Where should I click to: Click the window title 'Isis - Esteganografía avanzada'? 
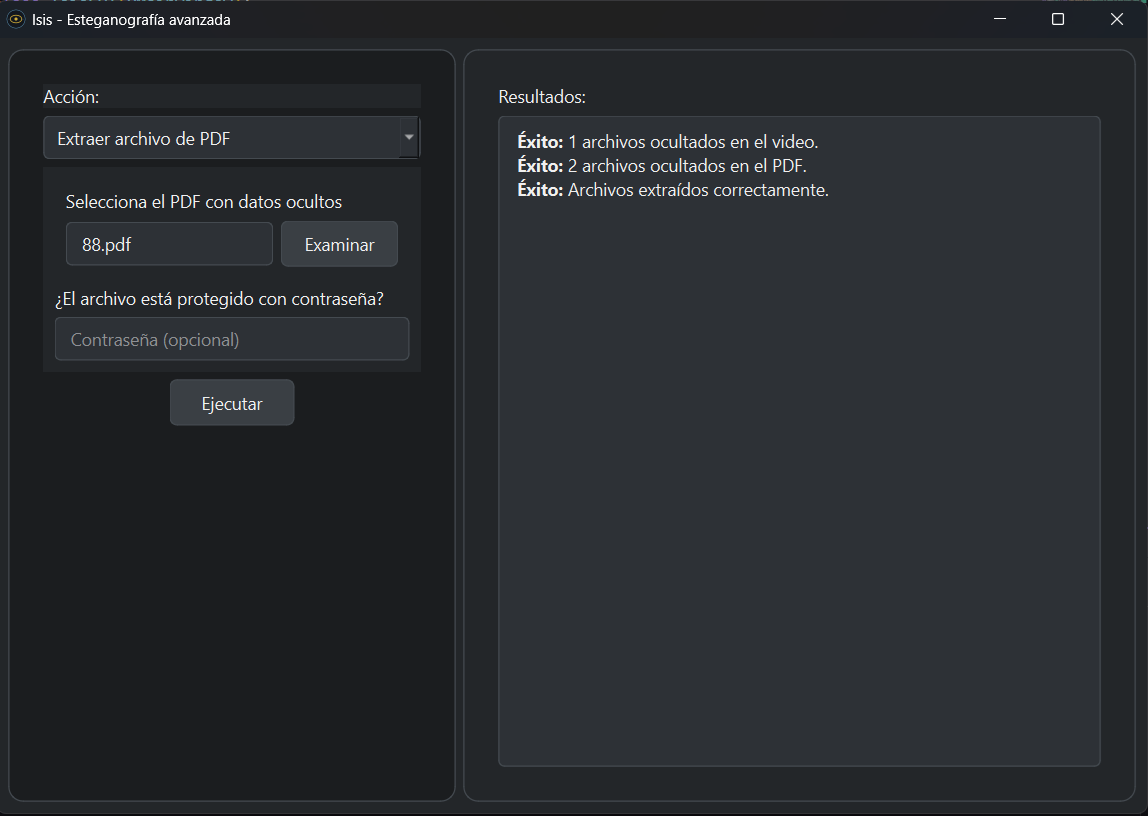[x=131, y=20]
